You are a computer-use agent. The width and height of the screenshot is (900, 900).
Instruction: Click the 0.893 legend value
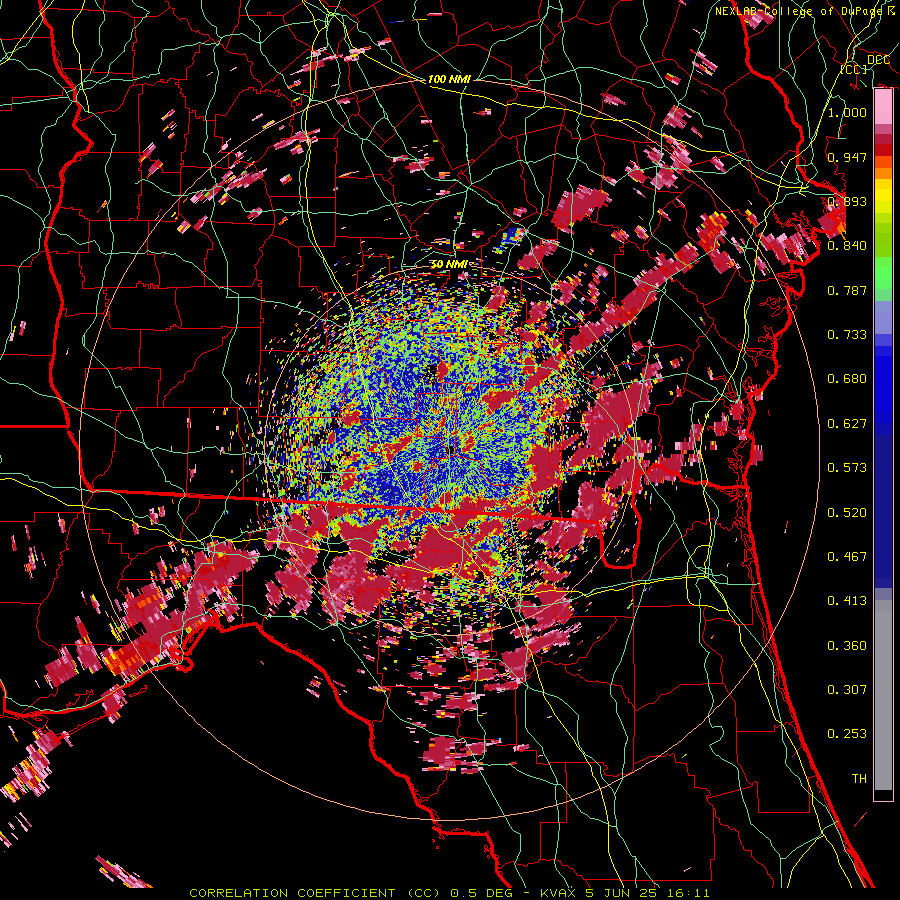847,201
